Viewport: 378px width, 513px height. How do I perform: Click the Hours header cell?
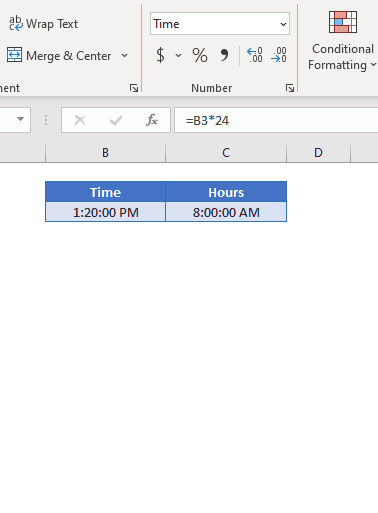coord(226,192)
